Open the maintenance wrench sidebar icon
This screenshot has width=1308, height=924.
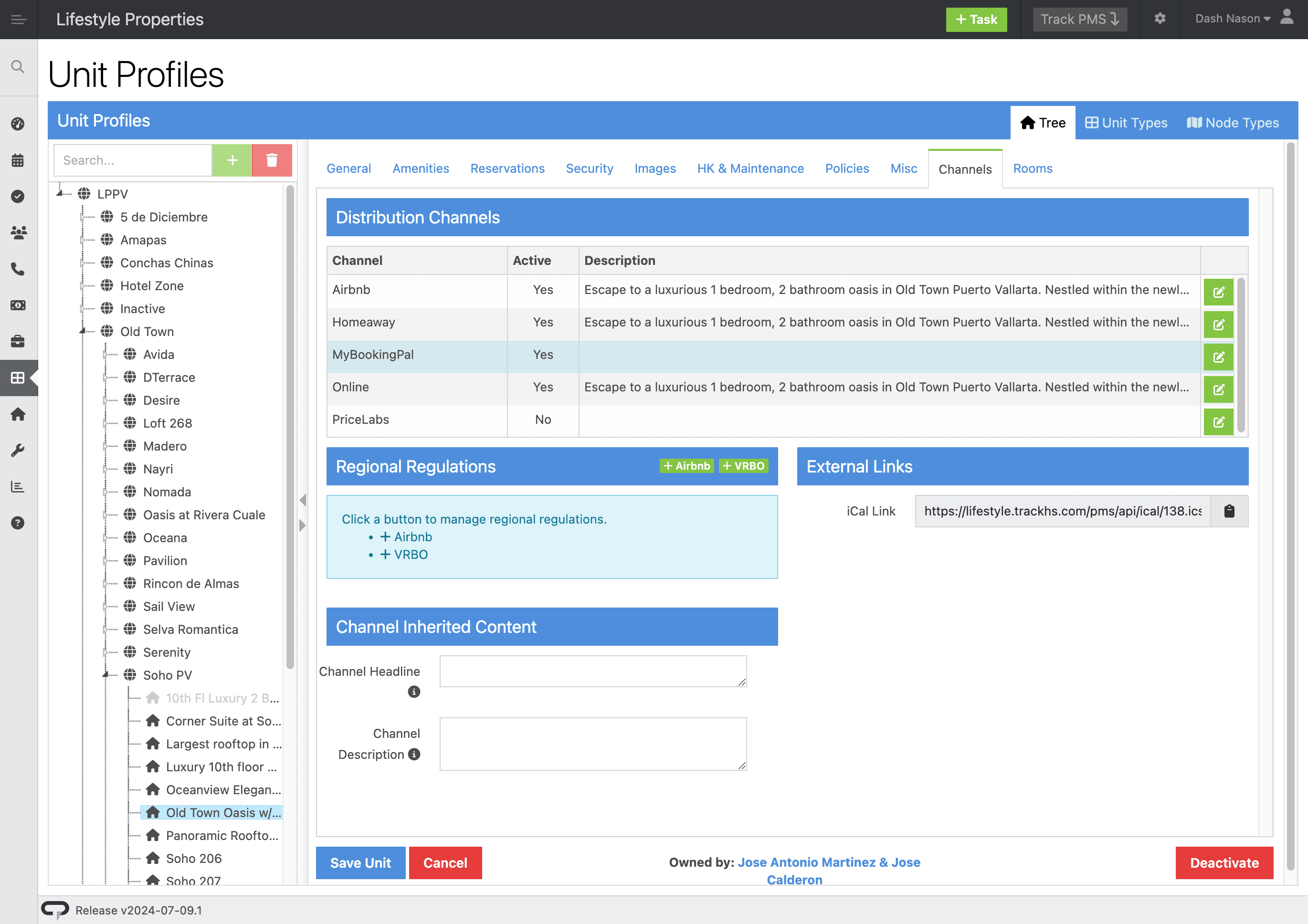click(18, 451)
